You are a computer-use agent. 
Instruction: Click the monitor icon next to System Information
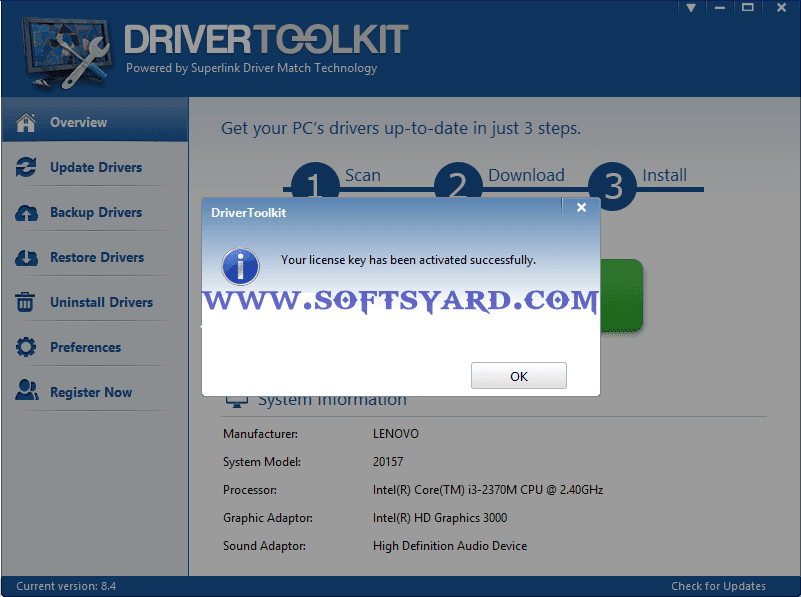[x=237, y=401]
